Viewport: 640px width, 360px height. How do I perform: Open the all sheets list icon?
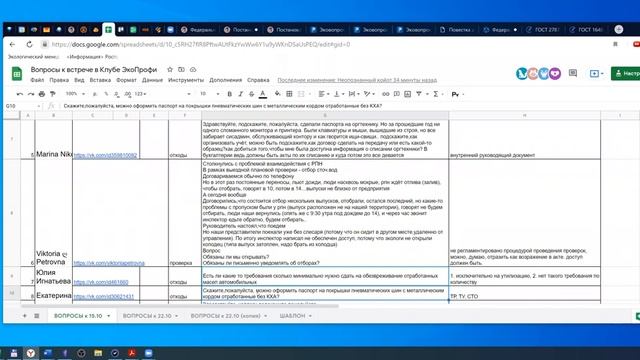(36, 316)
